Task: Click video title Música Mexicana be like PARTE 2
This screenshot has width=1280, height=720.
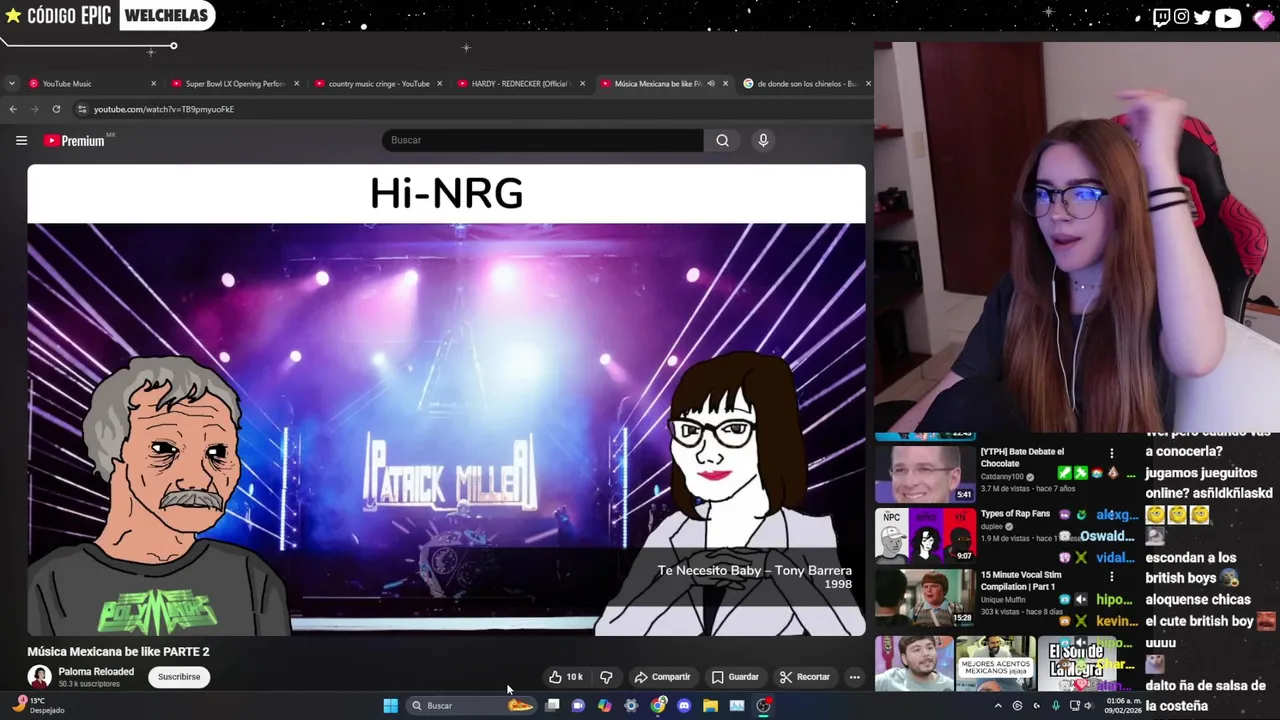Action: (118, 652)
